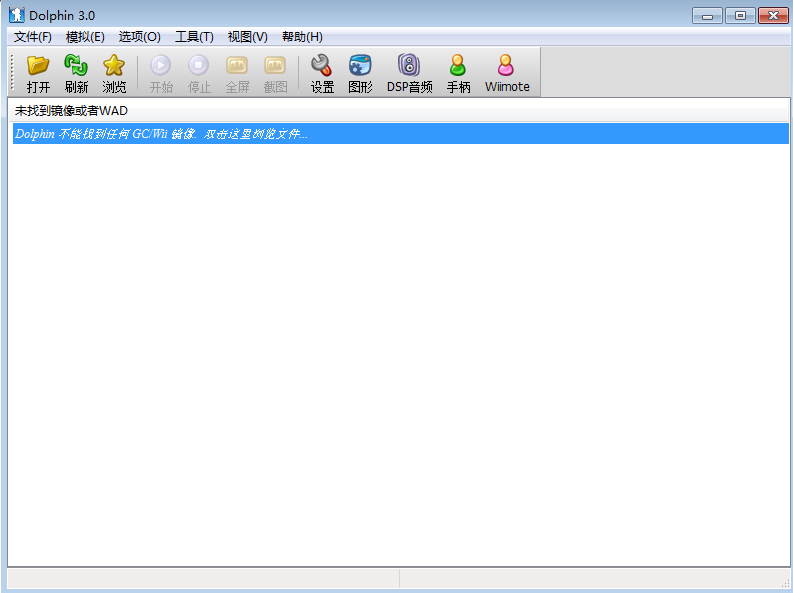Open the 模拟(E) menu
793x593 pixels.
(x=85, y=37)
